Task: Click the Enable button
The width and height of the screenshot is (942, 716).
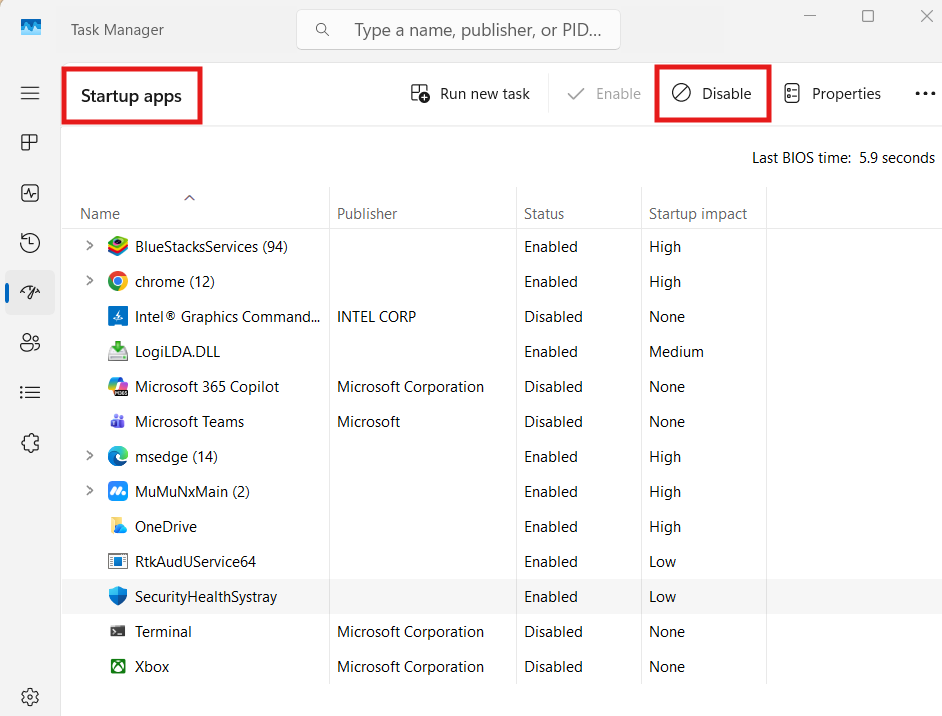Action: 604,94
